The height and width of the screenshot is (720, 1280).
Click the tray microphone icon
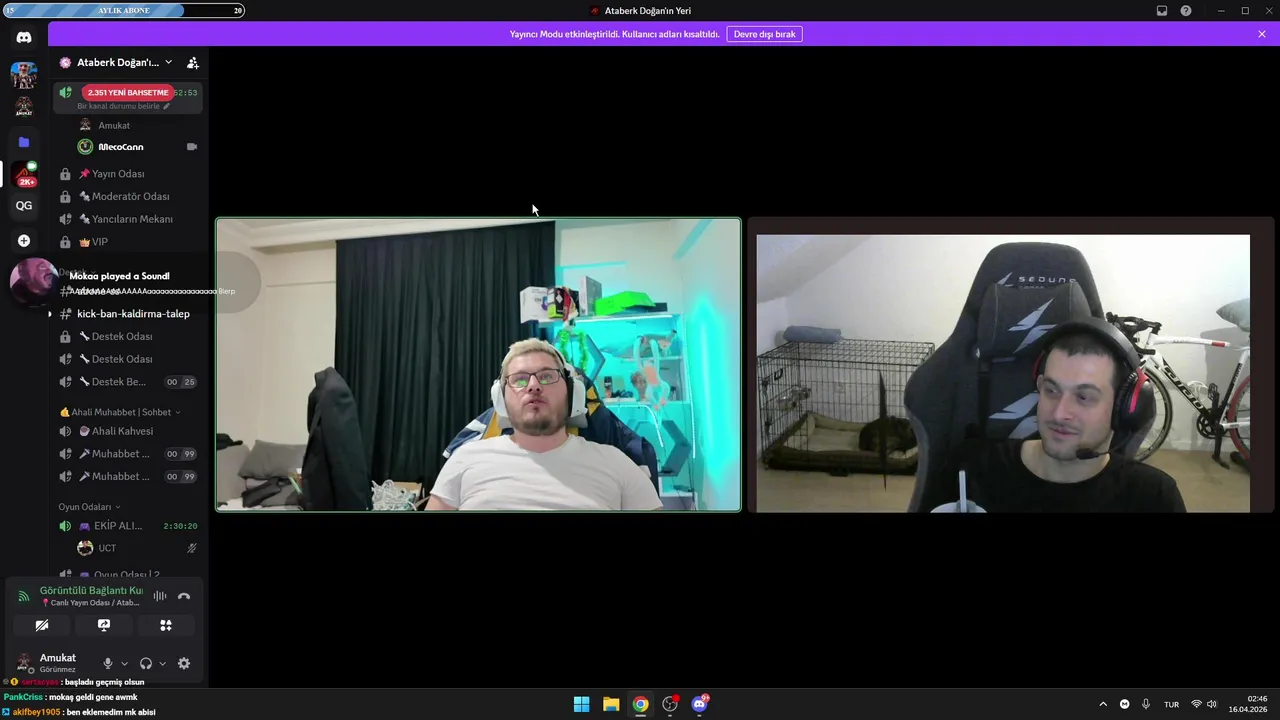pyautogui.click(x=1146, y=704)
